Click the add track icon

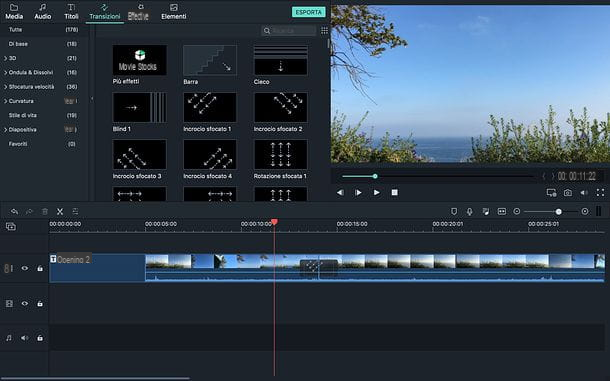11,226
